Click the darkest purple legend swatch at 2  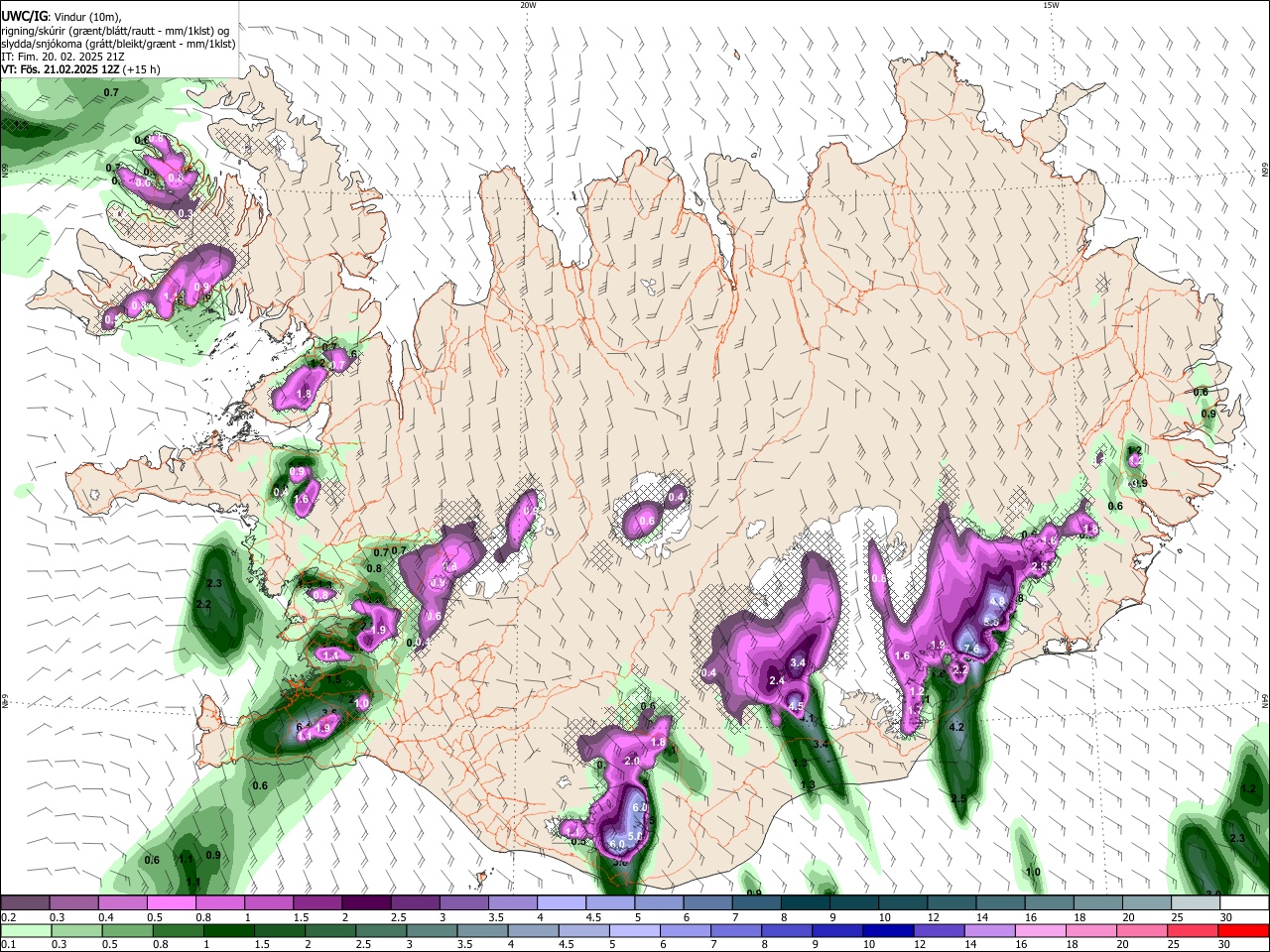tap(366, 903)
